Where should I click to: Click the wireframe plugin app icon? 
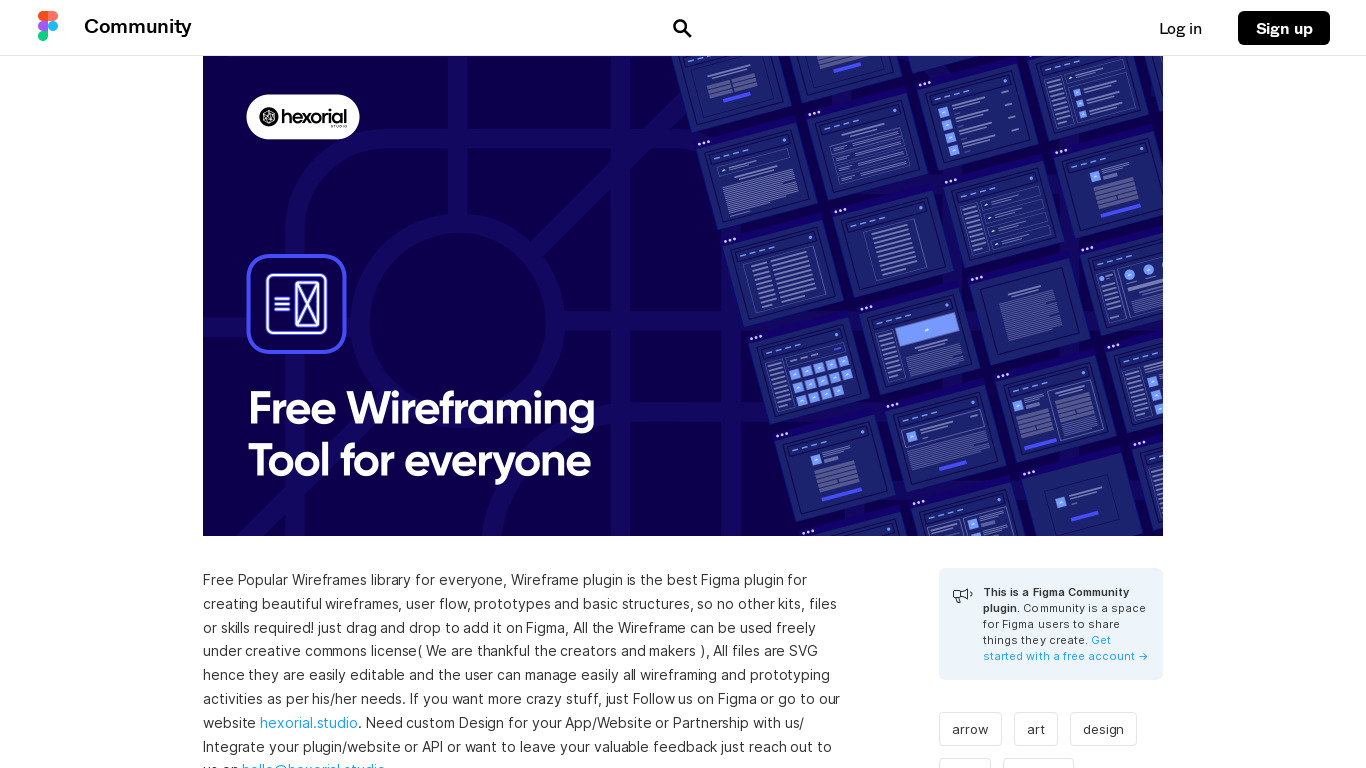297,304
